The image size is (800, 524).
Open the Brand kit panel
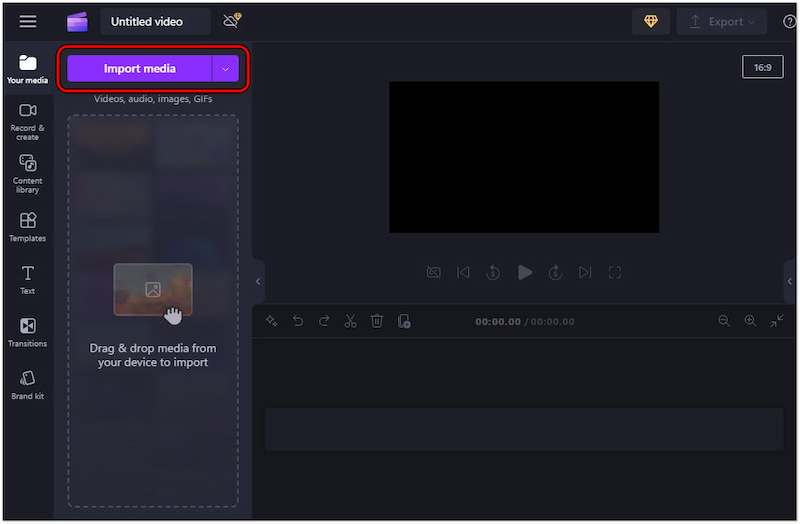[x=28, y=384]
